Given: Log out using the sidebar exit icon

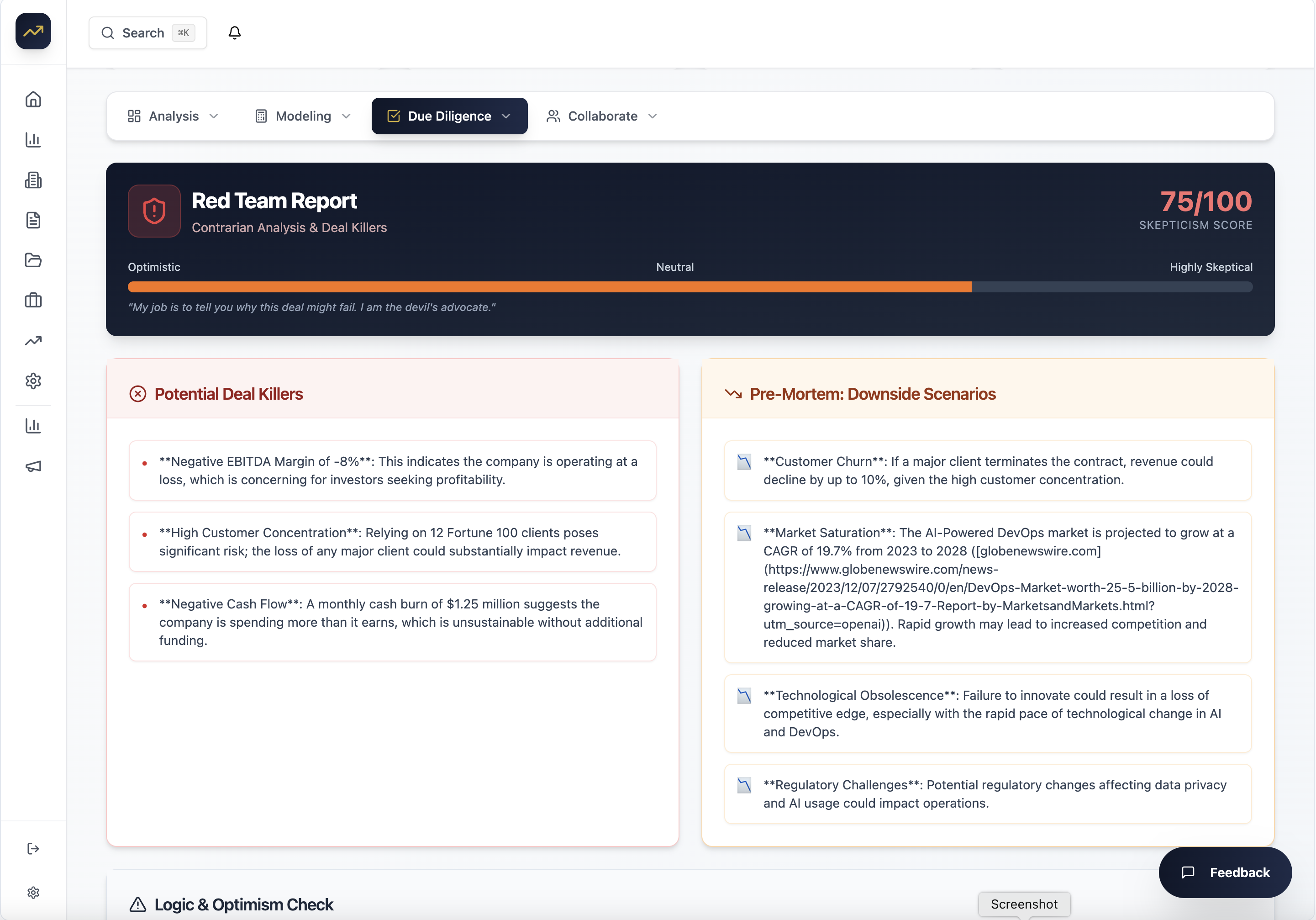Looking at the screenshot, I should [x=33, y=849].
